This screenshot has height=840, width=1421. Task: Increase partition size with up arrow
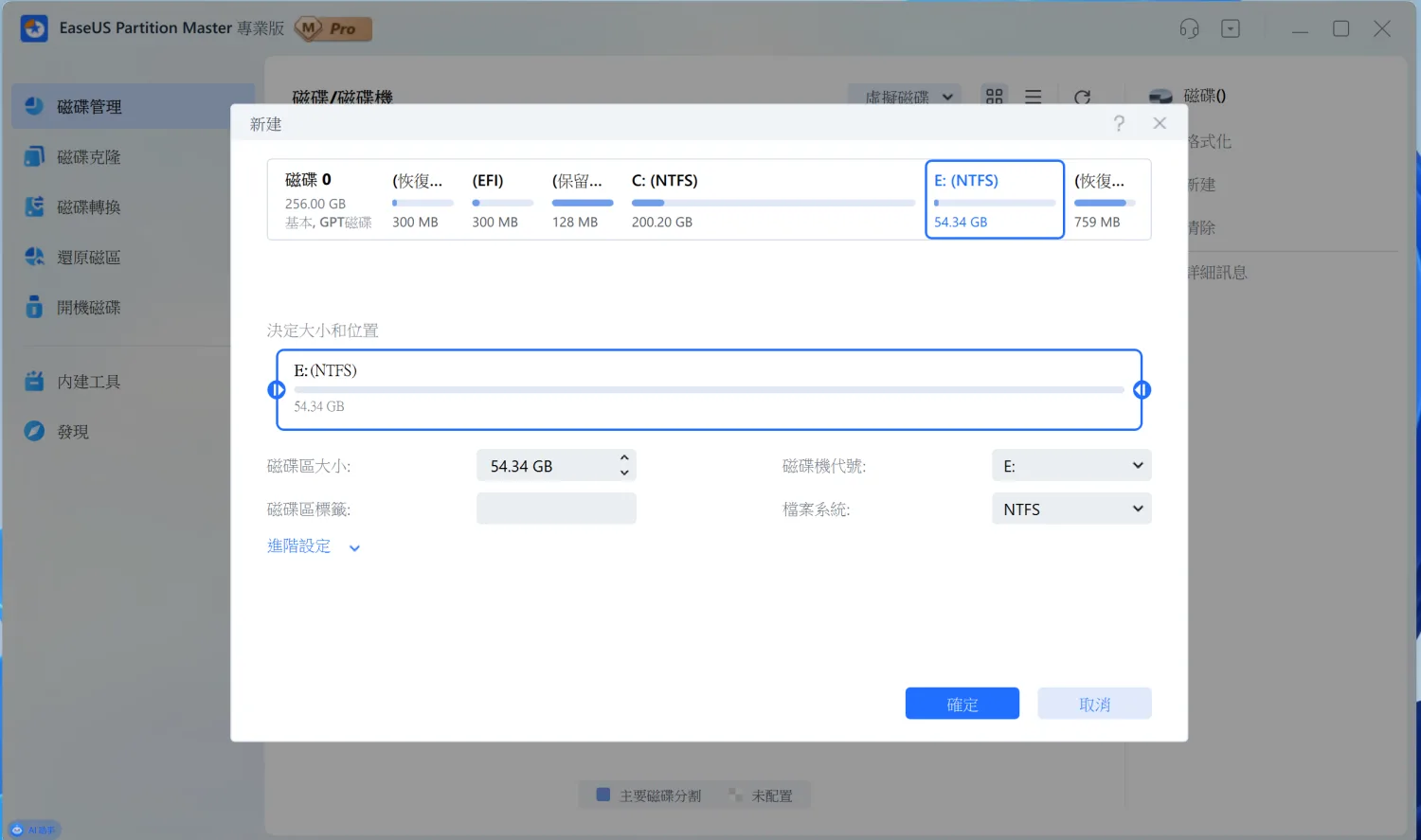click(x=624, y=458)
